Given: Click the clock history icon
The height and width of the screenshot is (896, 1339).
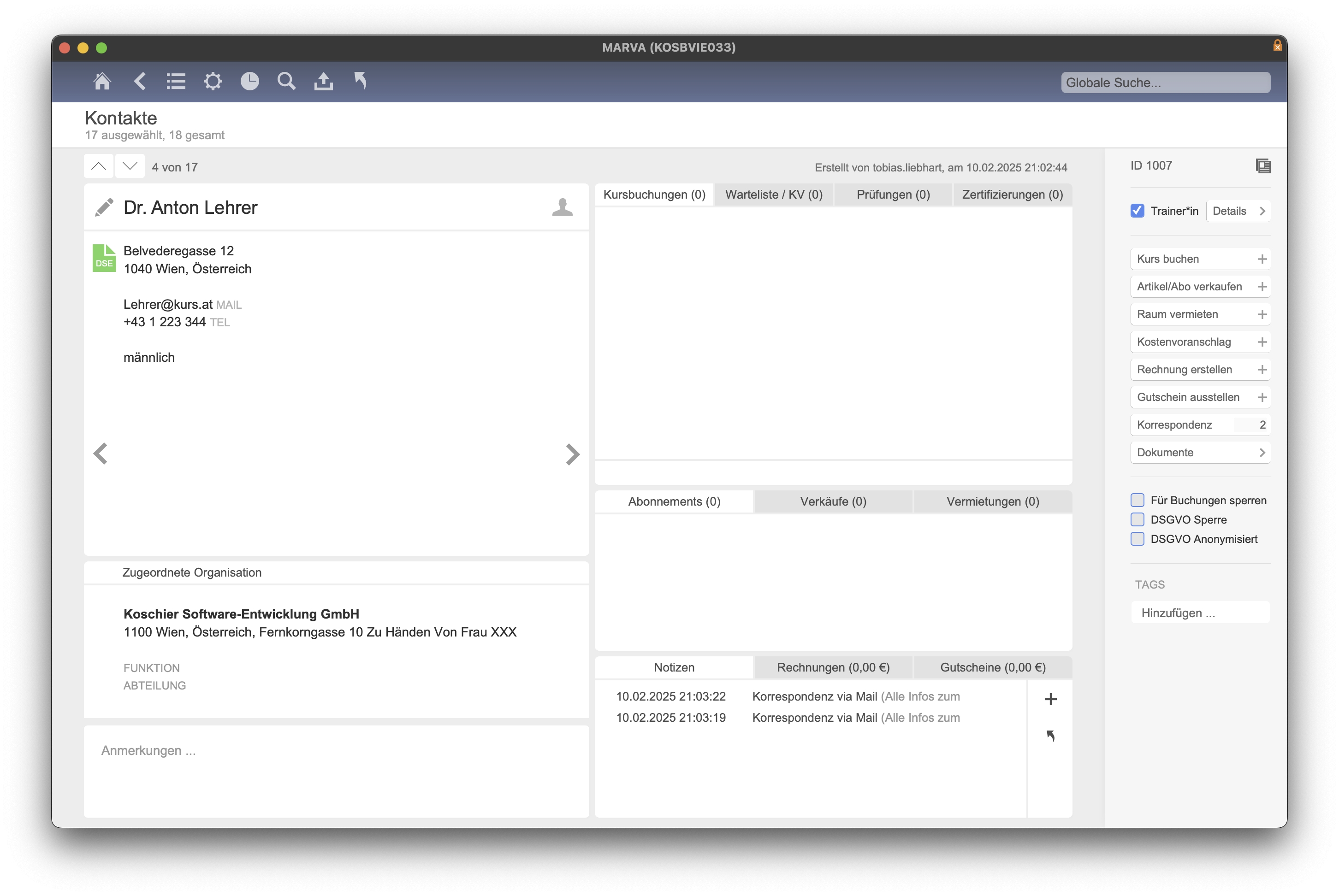Looking at the screenshot, I should 250,82.
